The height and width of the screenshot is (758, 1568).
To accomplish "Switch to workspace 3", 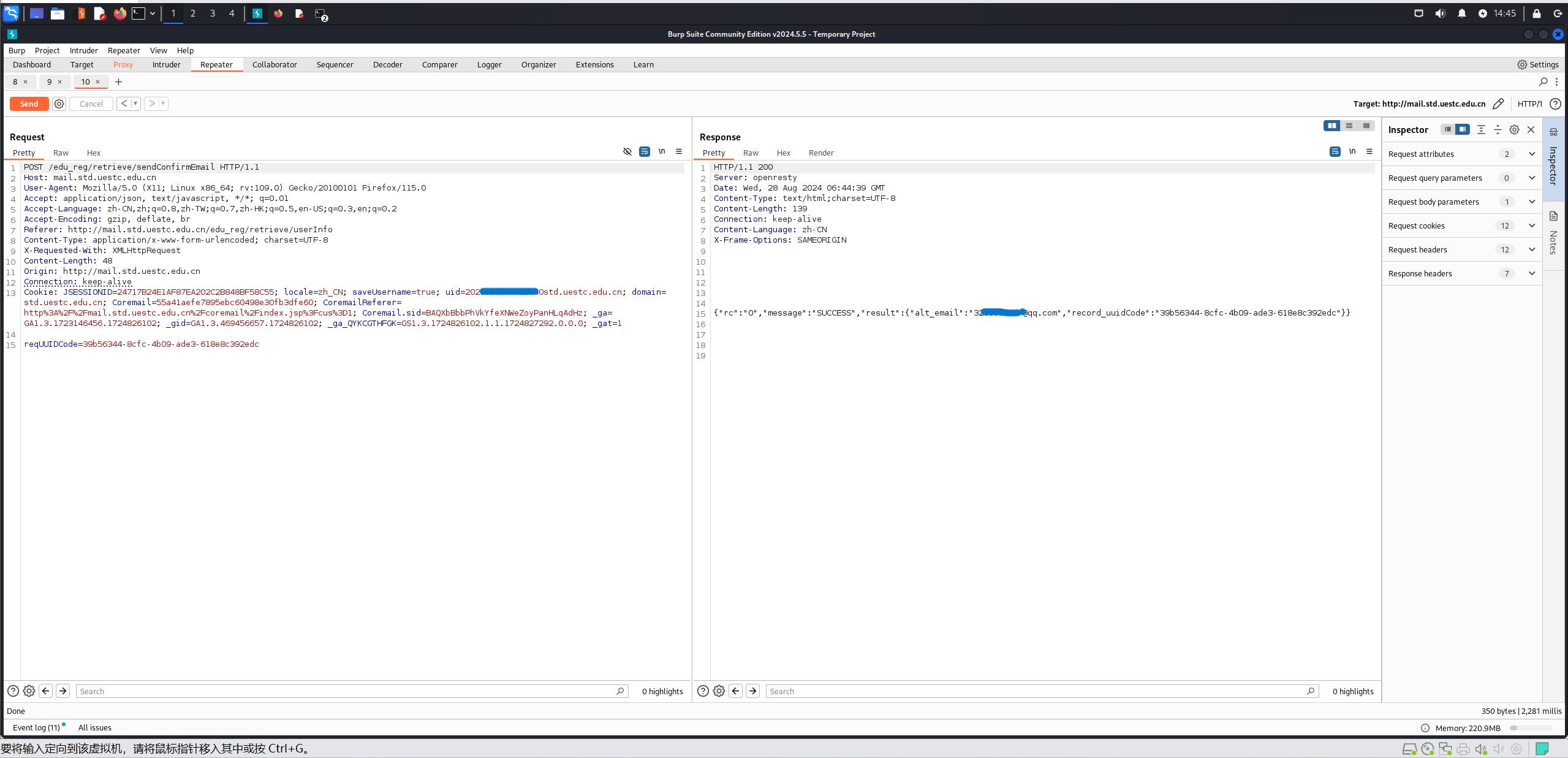I will [x=213, y=13].
